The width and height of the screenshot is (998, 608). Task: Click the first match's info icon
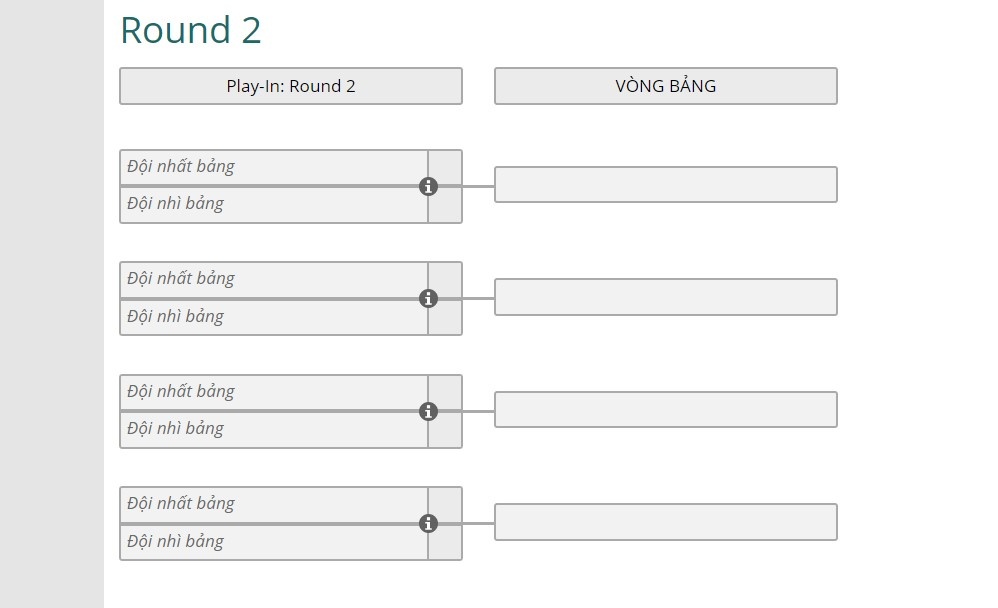[429, 186]
